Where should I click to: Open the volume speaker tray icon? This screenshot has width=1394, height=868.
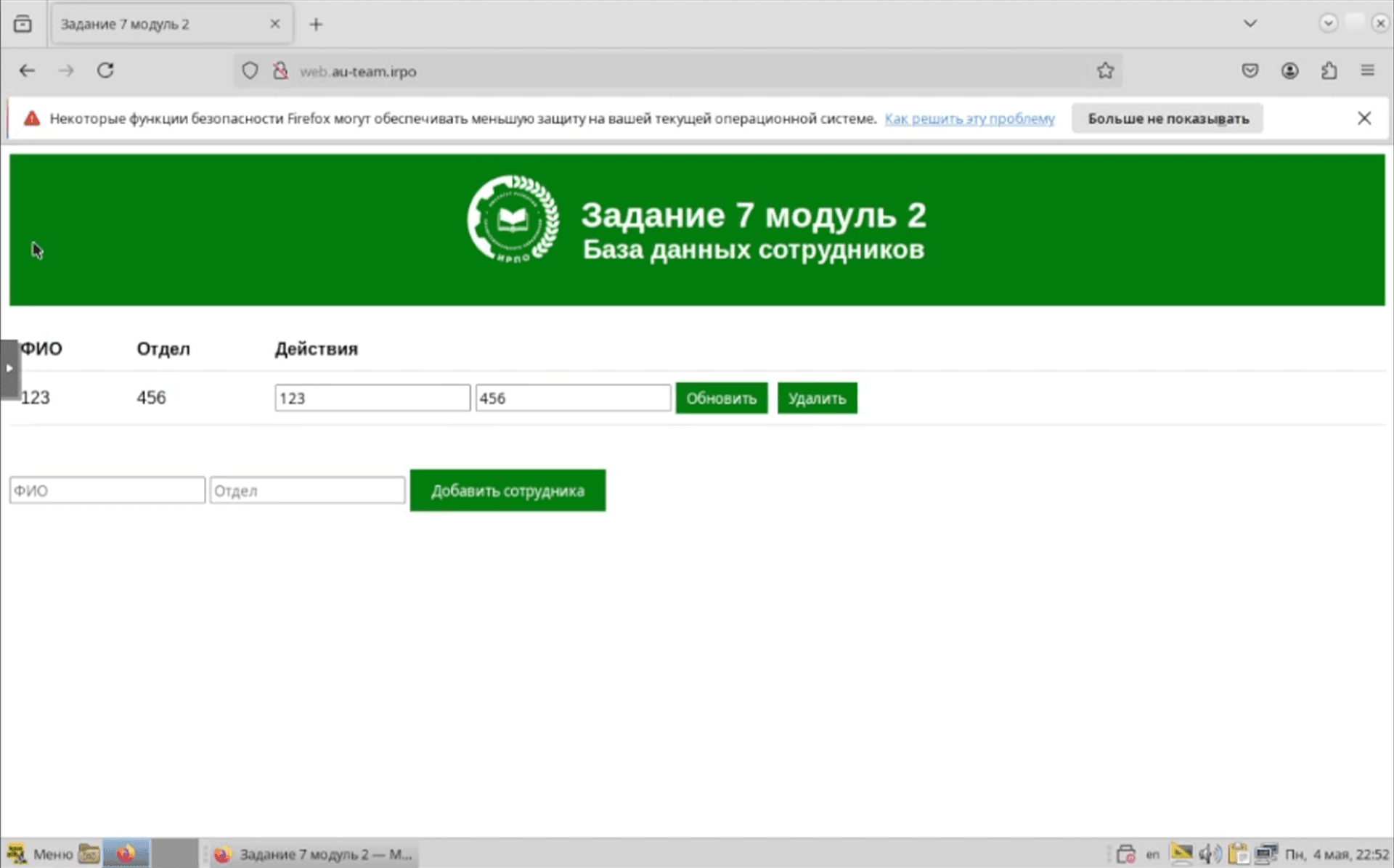tap(1210, 854)
